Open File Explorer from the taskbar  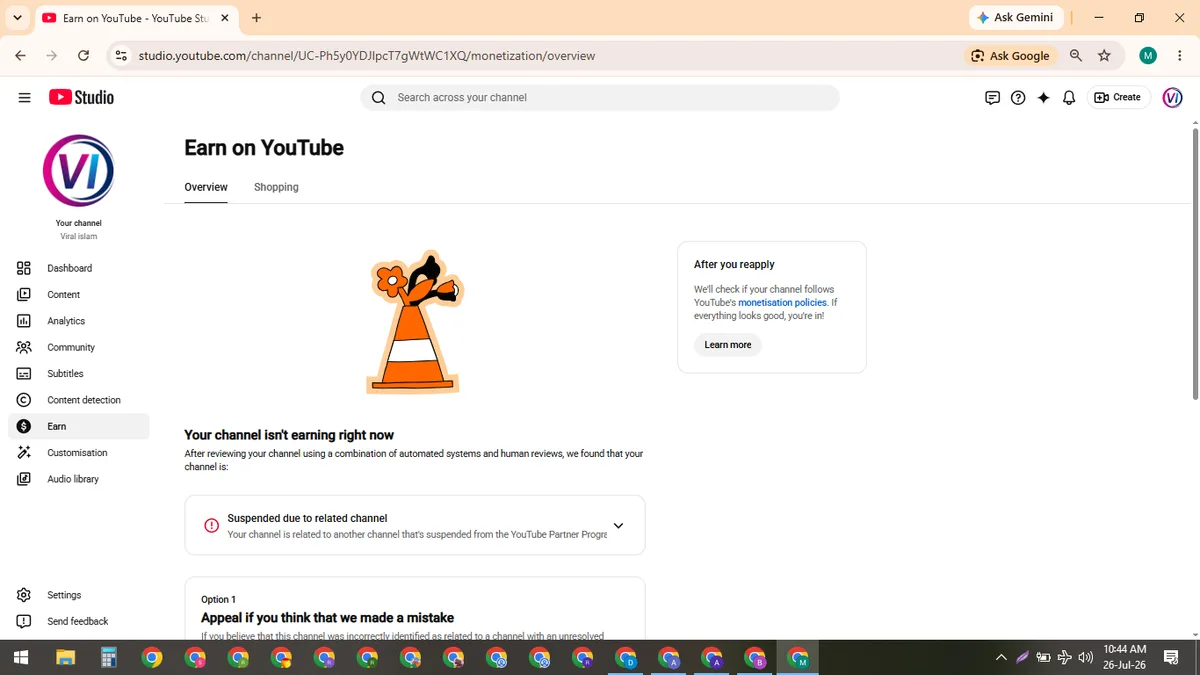tap(65, 657)
